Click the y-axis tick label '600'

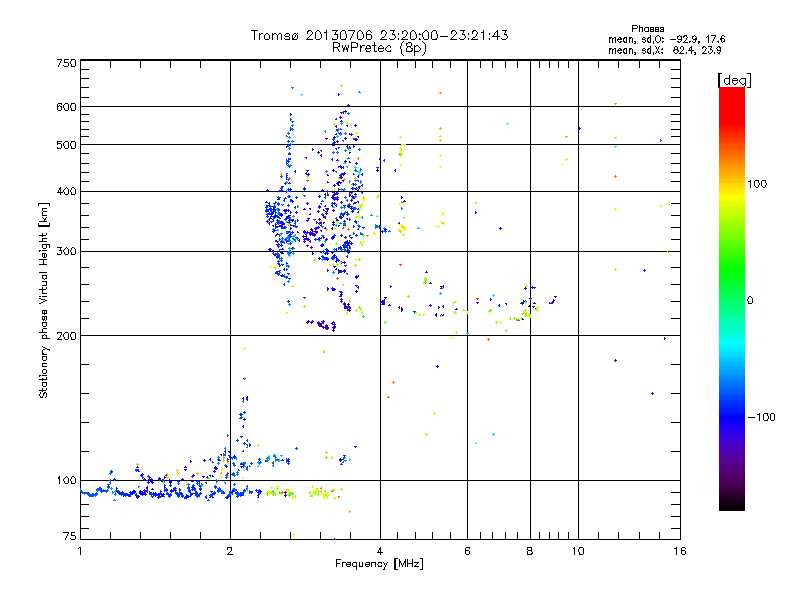66,107
